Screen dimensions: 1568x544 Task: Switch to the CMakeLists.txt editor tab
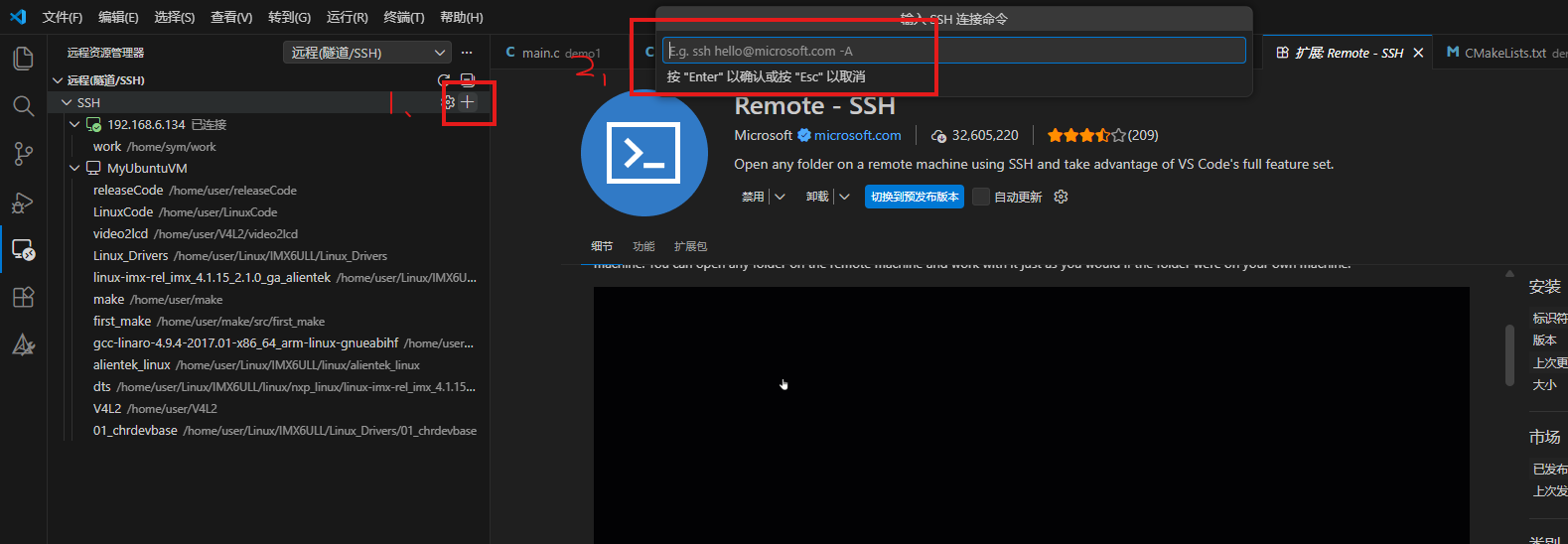[x=1504, y=53]
